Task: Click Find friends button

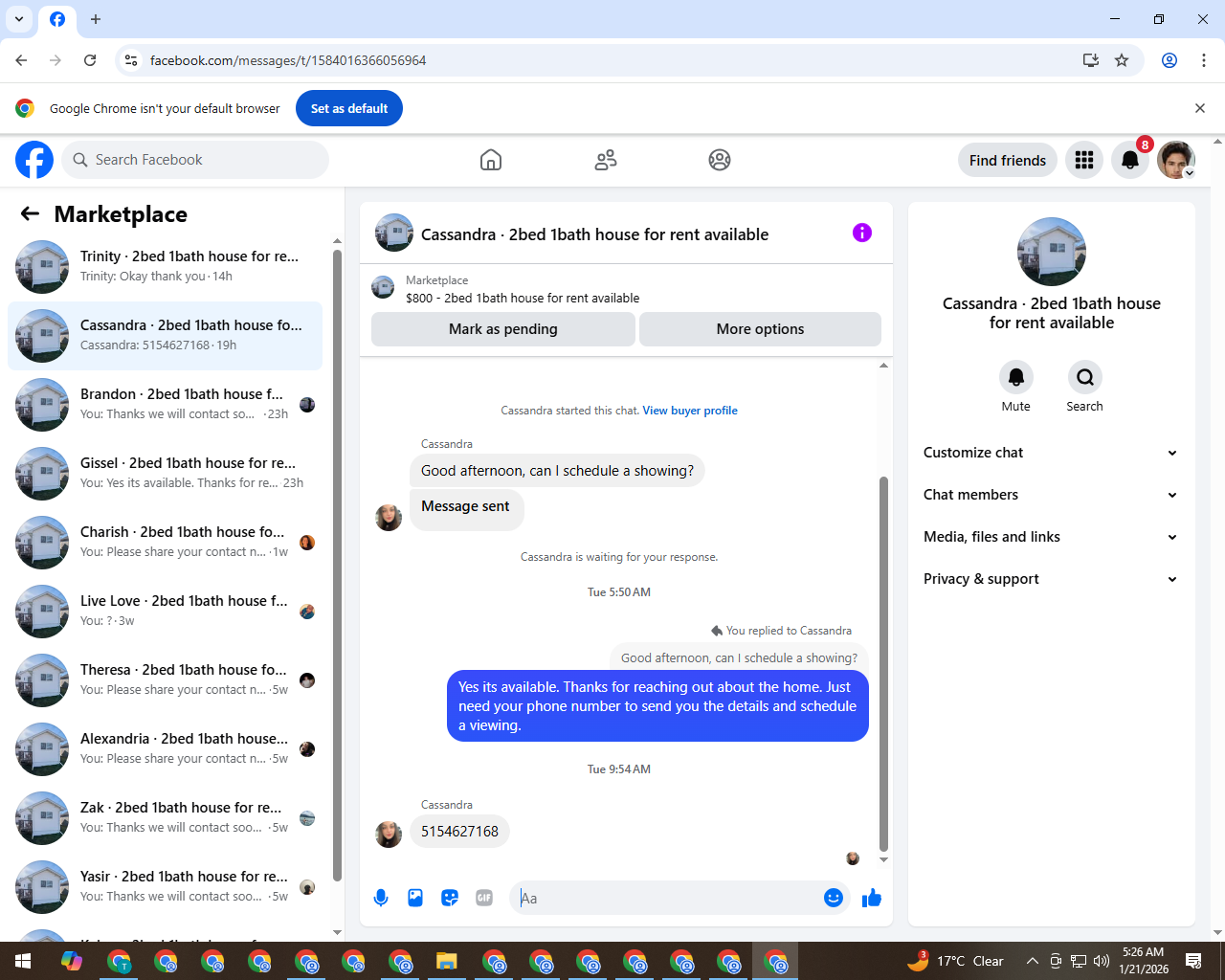Action: (x=1008, y=160)
